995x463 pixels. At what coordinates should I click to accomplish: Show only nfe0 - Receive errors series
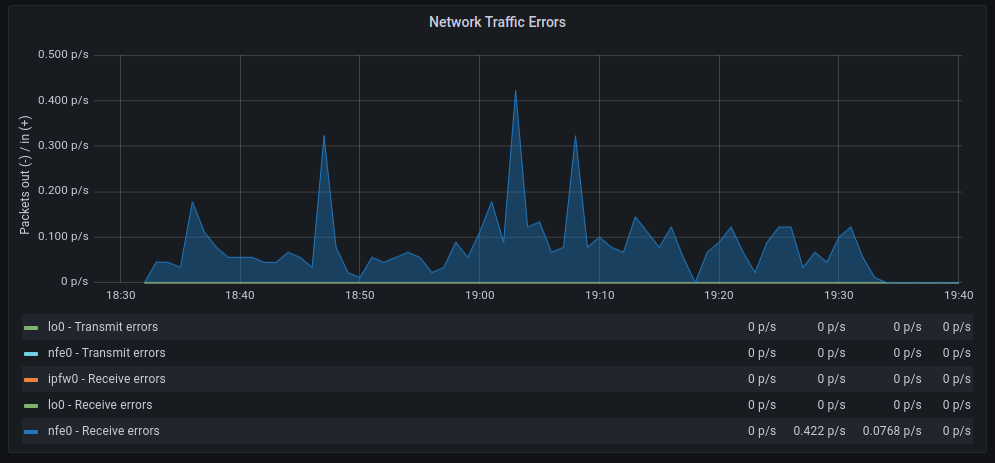coord(103,431)
